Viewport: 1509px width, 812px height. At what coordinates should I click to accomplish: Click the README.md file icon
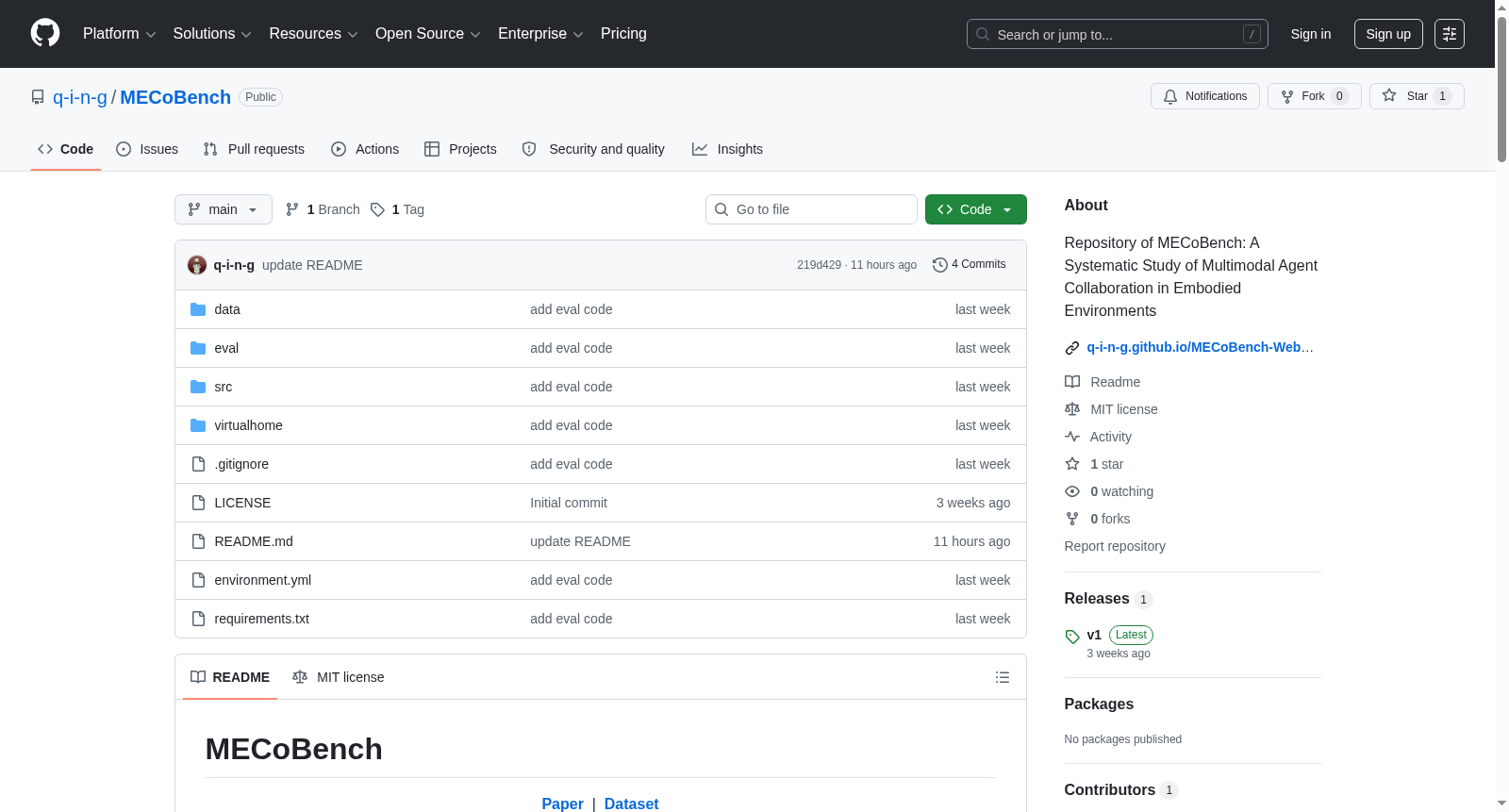[198, 541]
